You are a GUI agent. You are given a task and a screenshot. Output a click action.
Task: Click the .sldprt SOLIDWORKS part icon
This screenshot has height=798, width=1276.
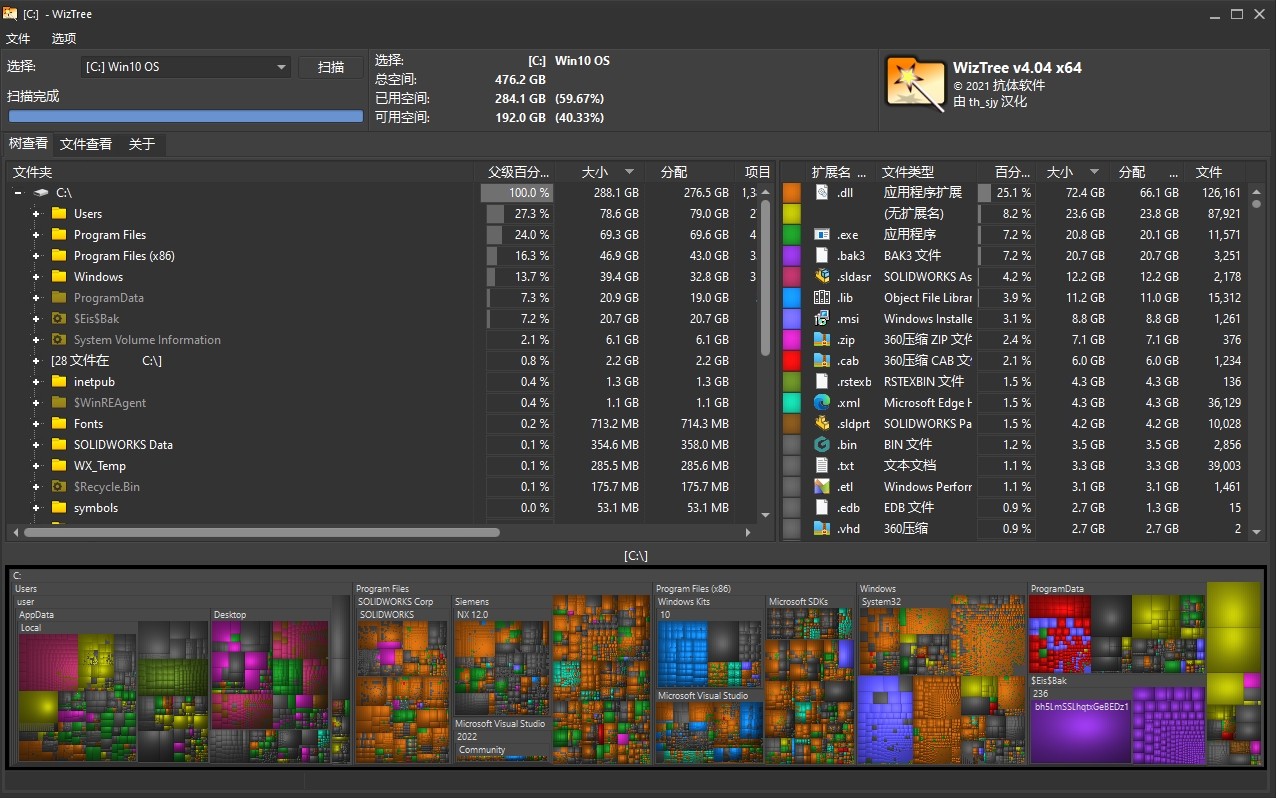pos(822,424)
